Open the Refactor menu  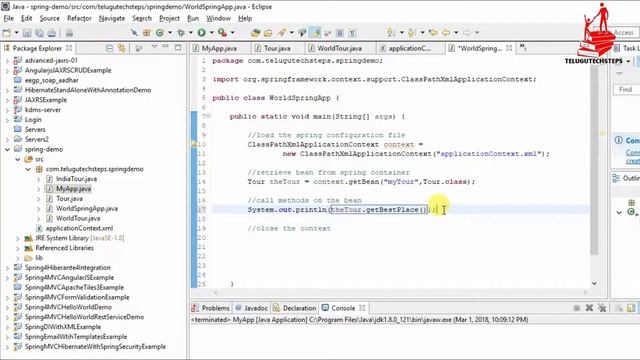coord(79,18)
